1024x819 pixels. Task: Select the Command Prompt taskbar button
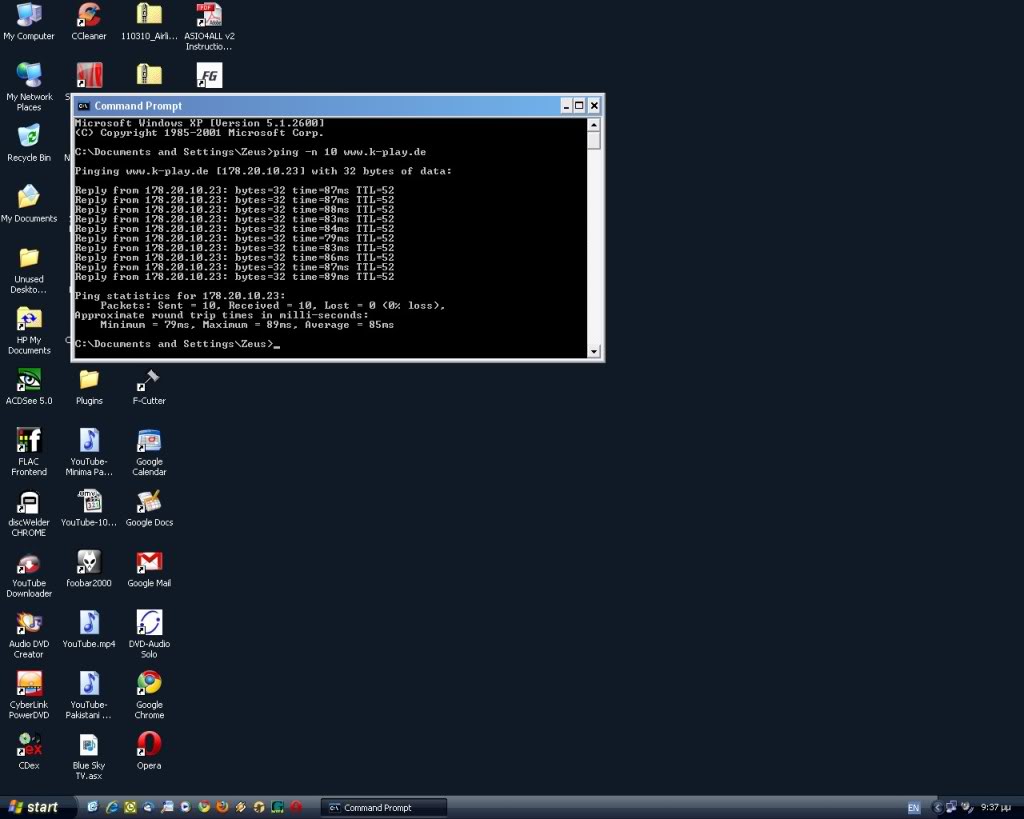point(384,807)
